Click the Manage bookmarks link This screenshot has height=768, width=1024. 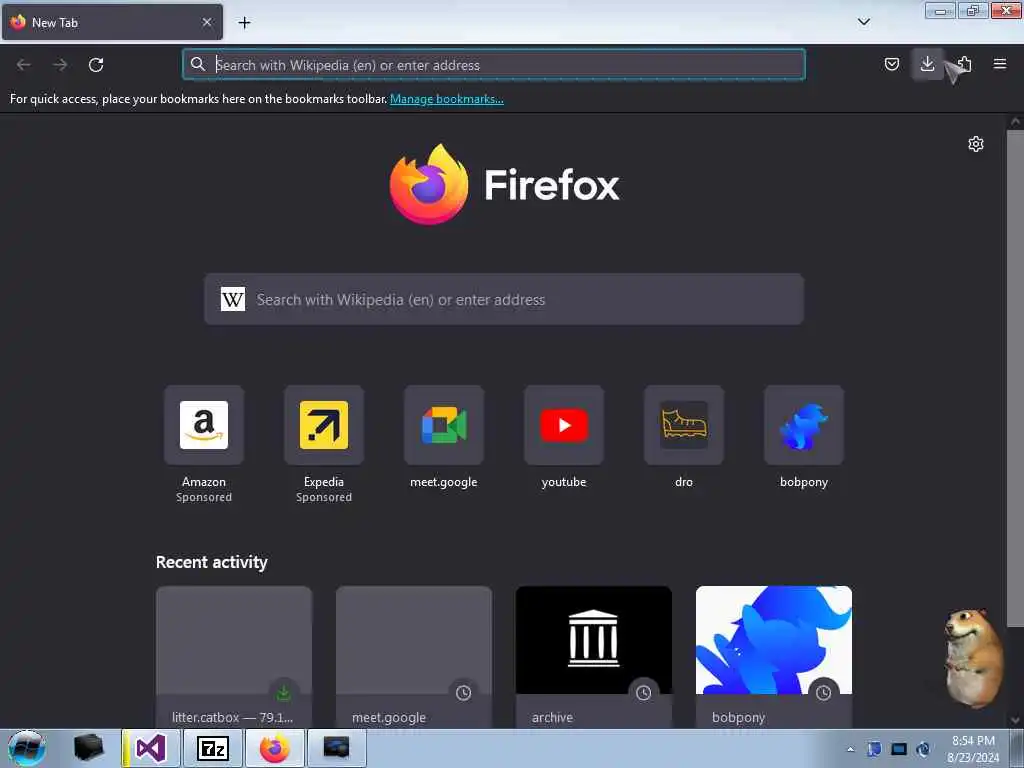click(447, 99)
